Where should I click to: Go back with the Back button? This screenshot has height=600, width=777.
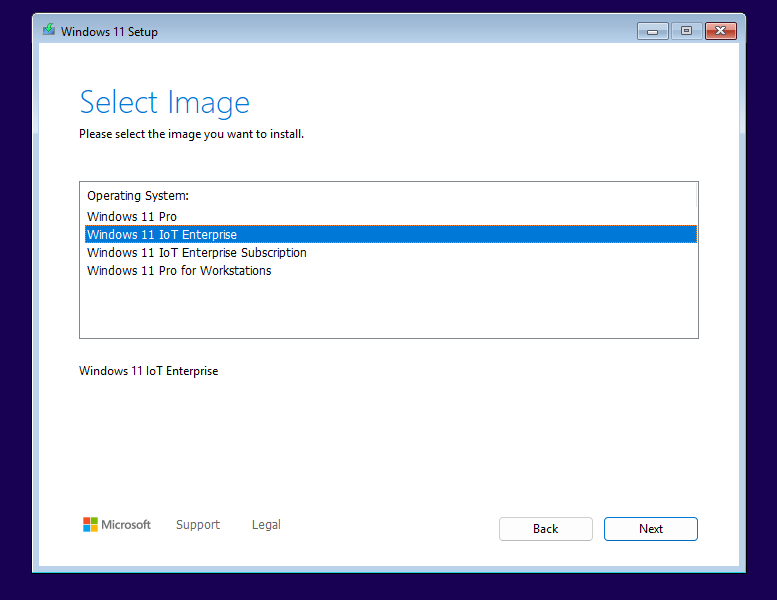pyautogui.click(x=546, y=529)
